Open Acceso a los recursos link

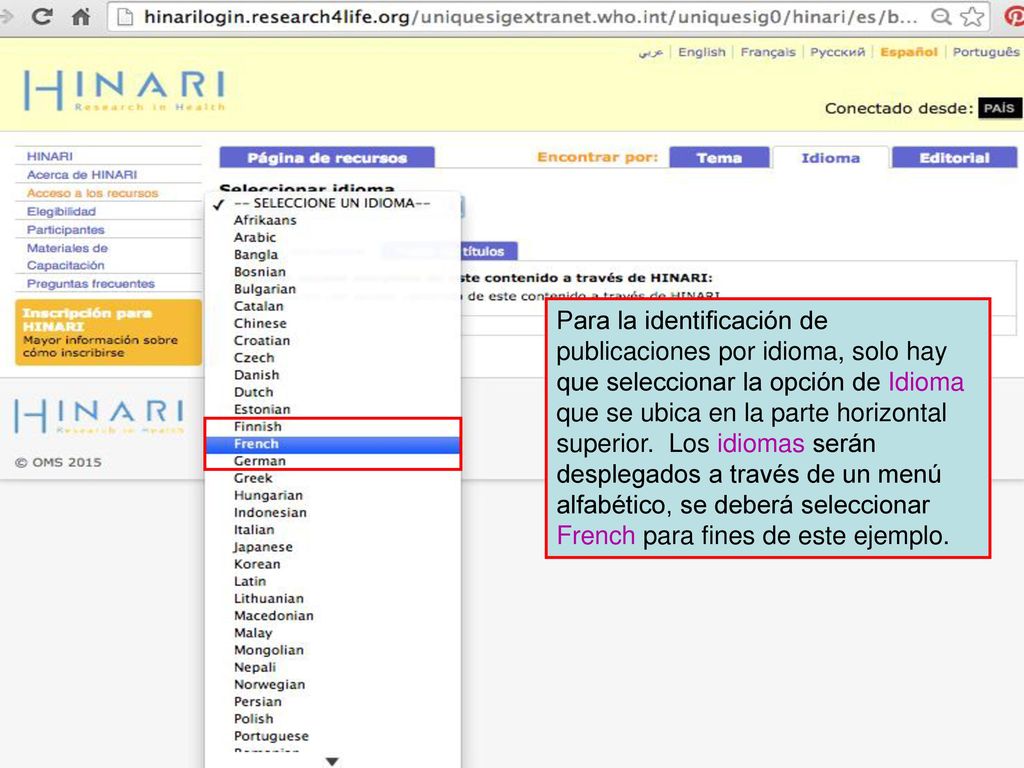[x=92, y=193]
